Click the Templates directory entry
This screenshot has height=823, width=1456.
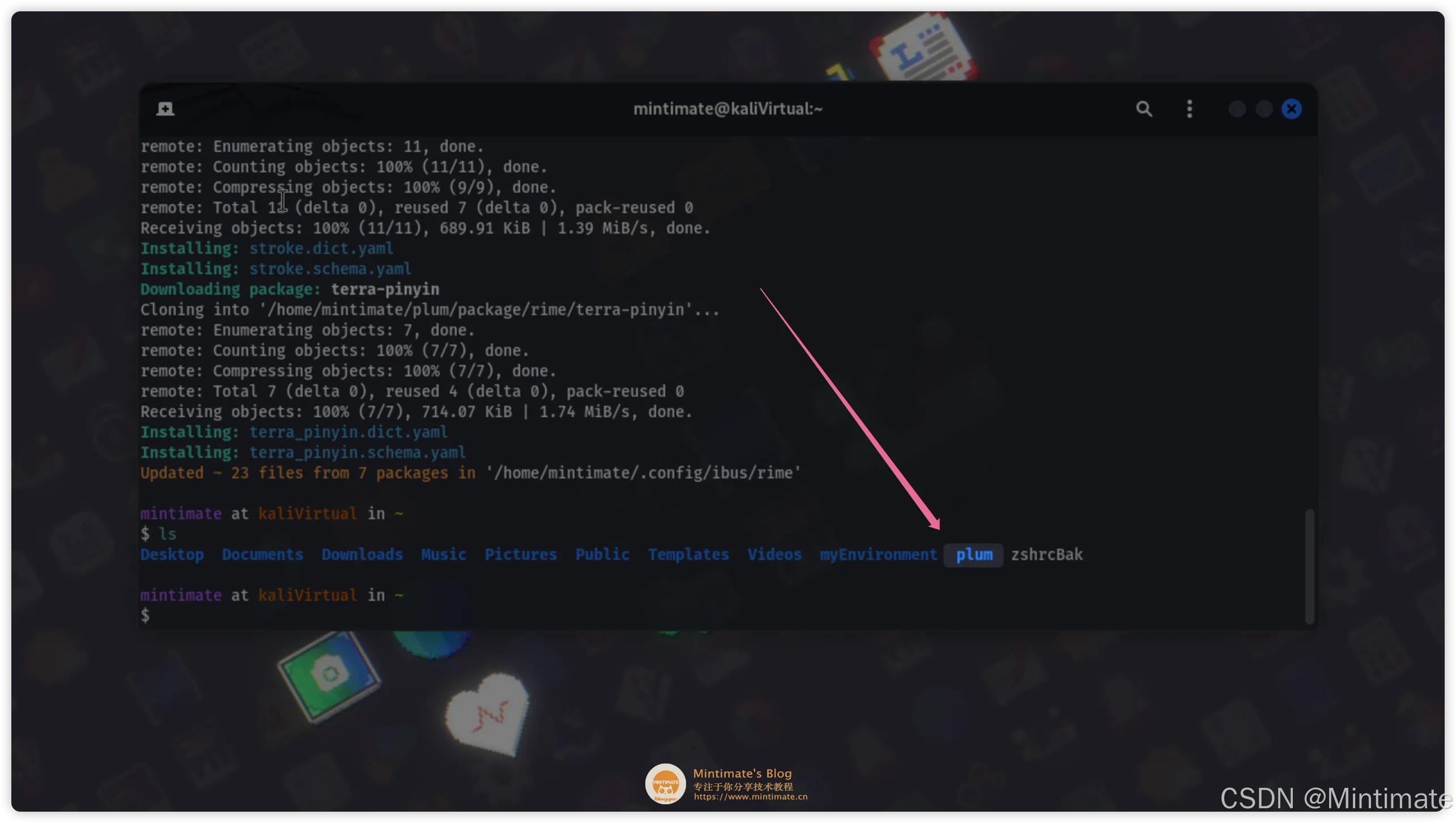pos(688,554)
